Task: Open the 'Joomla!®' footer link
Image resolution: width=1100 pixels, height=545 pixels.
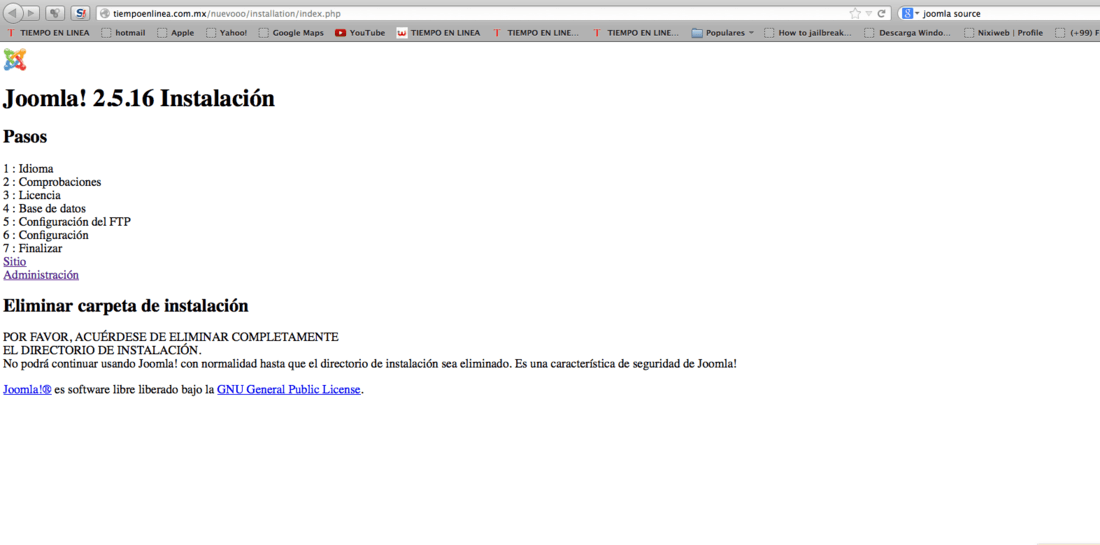Action: pos(27,390)
